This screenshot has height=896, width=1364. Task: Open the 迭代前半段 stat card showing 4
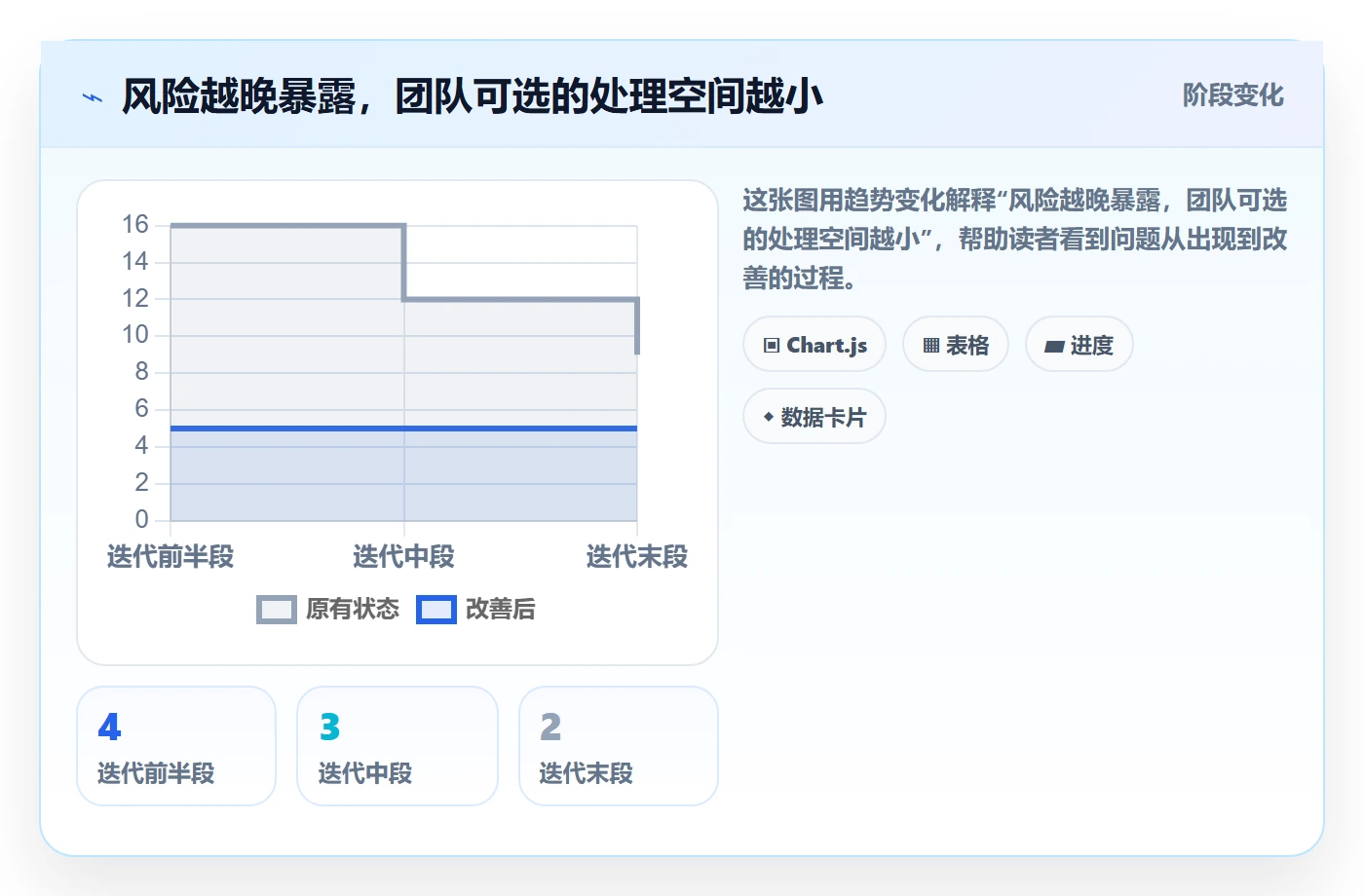[x=176, y=746]
